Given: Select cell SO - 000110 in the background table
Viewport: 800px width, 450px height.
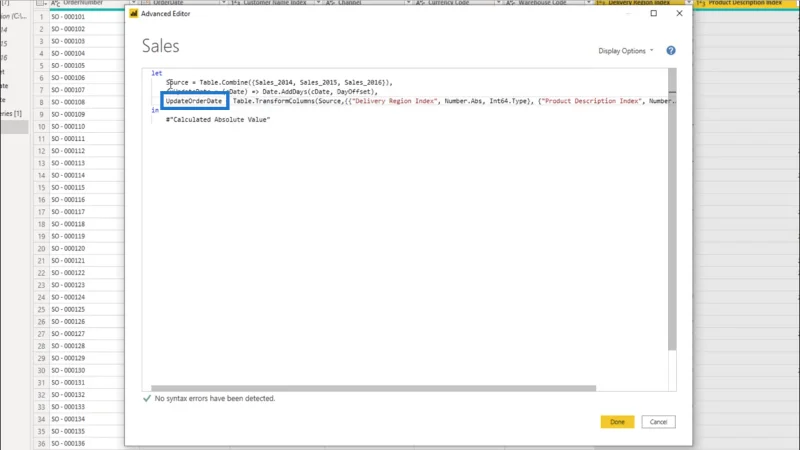Looking at the screenshot, I should (87, 127).
